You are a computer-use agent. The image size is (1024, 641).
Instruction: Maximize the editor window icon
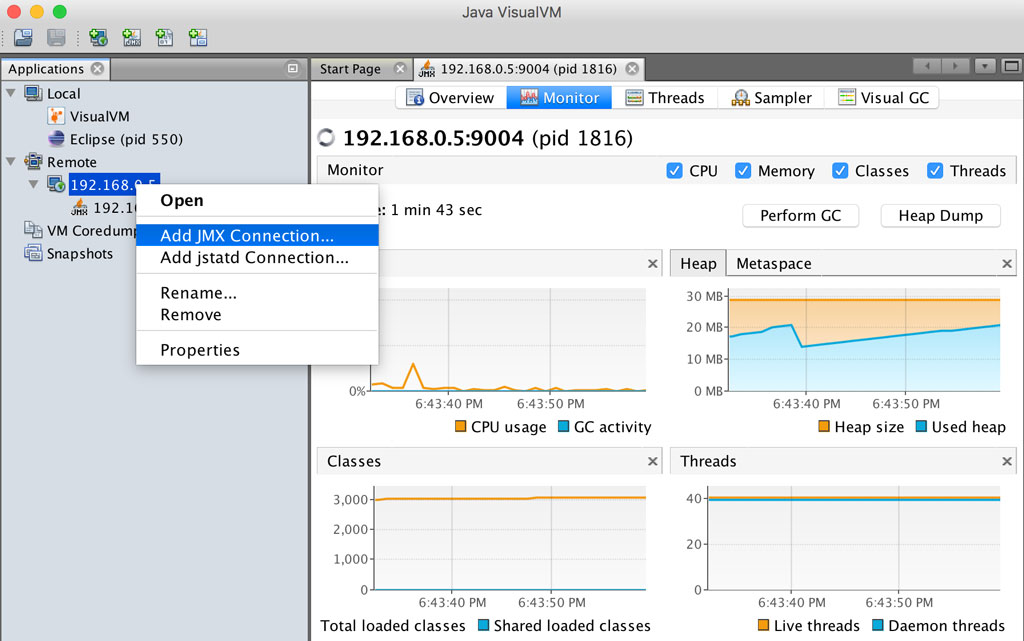pos(1012,66)
